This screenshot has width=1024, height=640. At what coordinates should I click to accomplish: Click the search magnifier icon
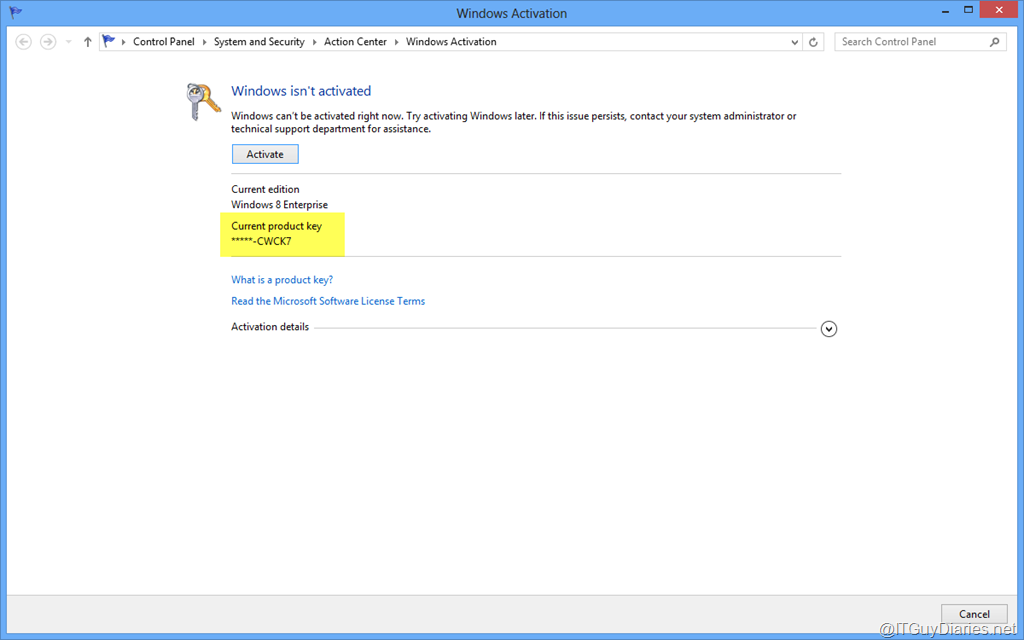tap(995, 42)
